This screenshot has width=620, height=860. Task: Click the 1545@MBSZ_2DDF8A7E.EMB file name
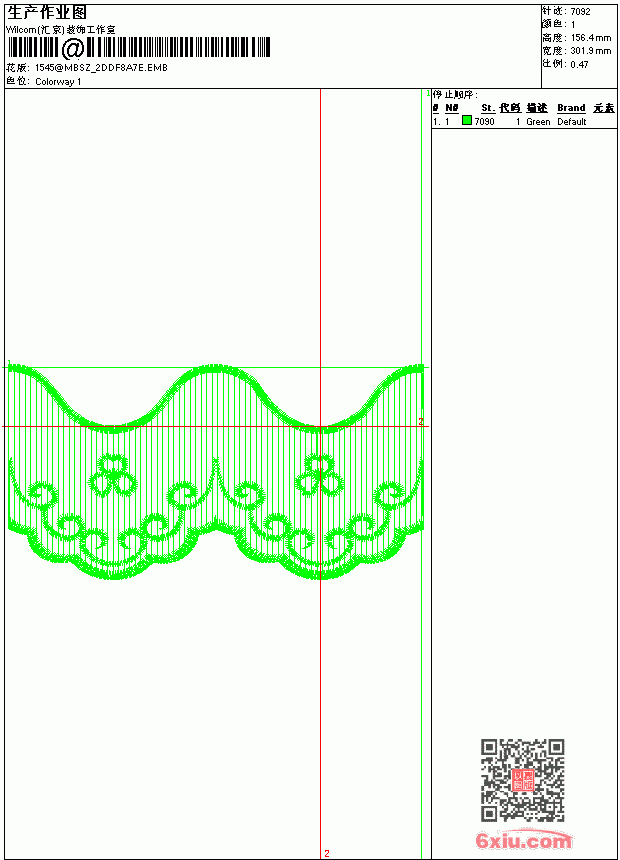click(x=102, y=67)
